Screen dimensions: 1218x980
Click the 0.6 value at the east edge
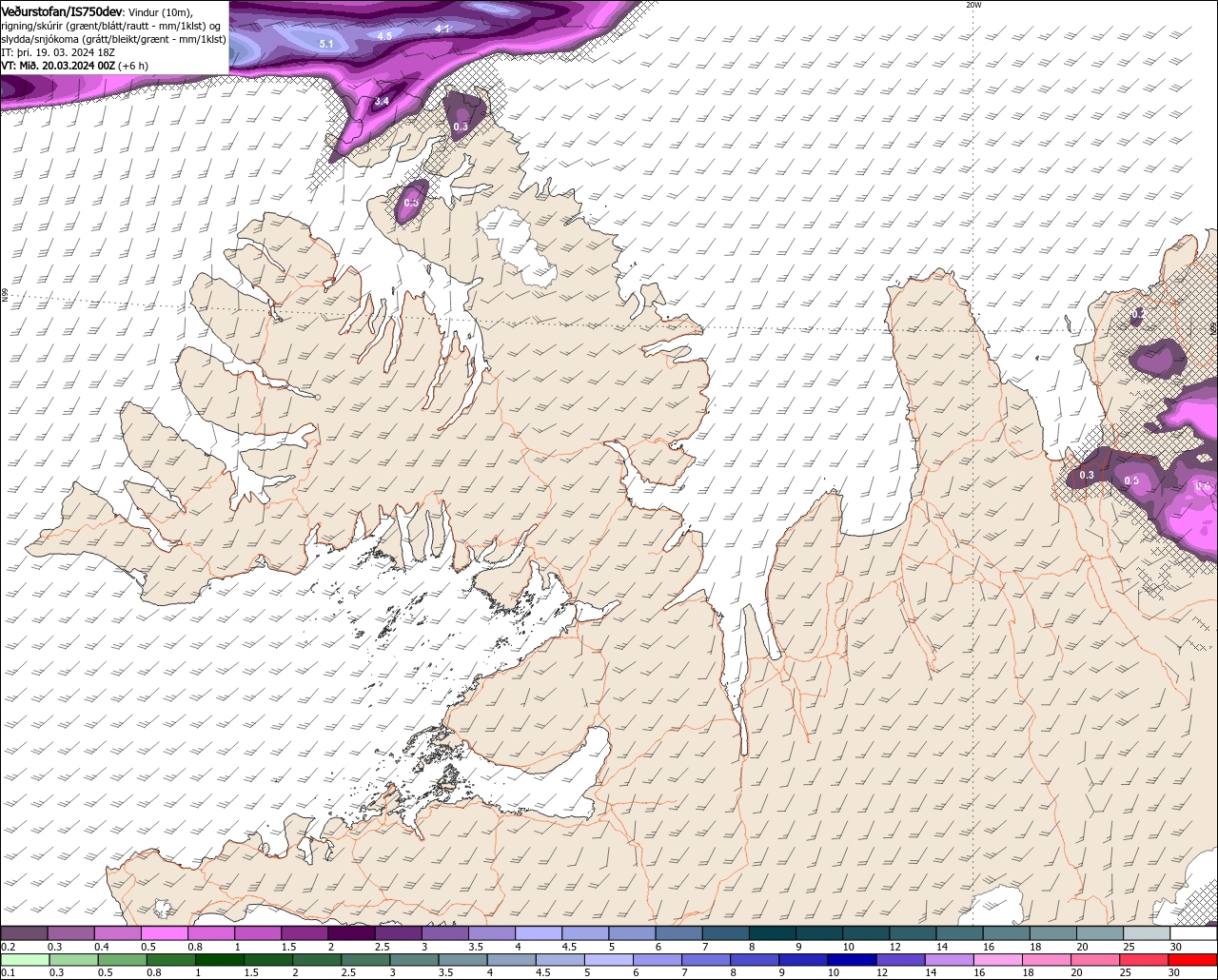(x=1203, y=486)
